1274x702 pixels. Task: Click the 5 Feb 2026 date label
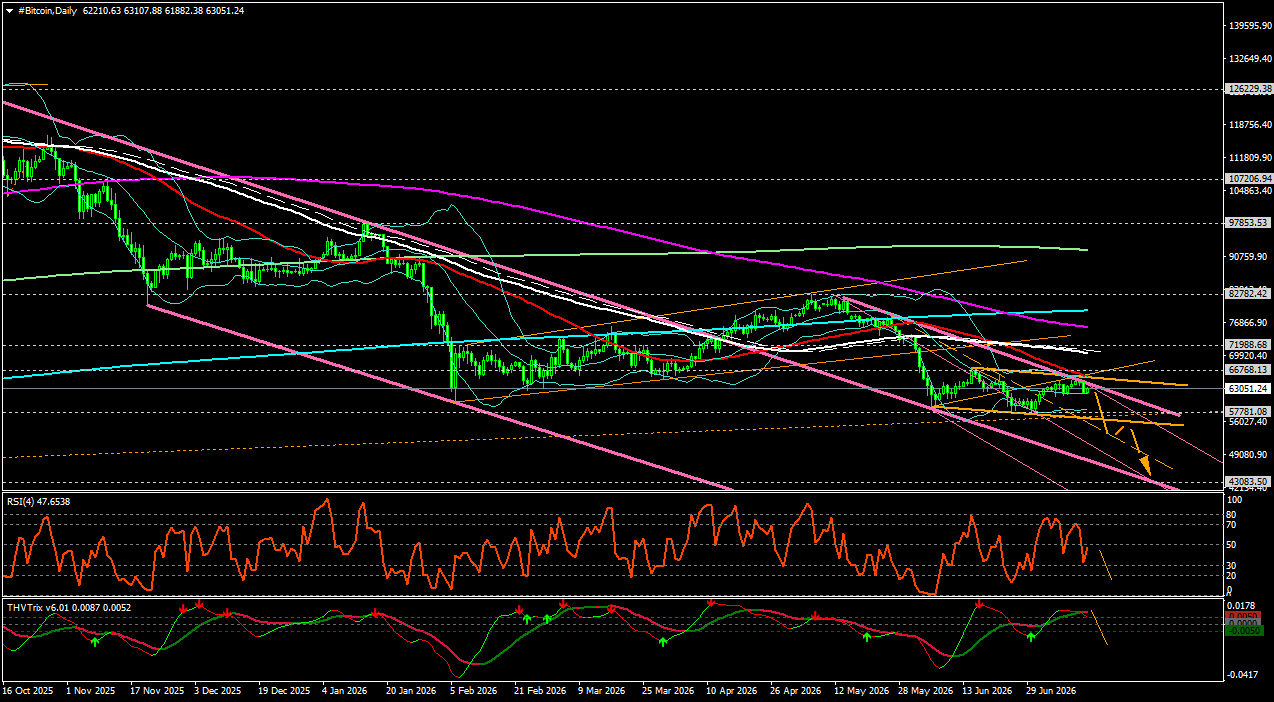(475, 691)
